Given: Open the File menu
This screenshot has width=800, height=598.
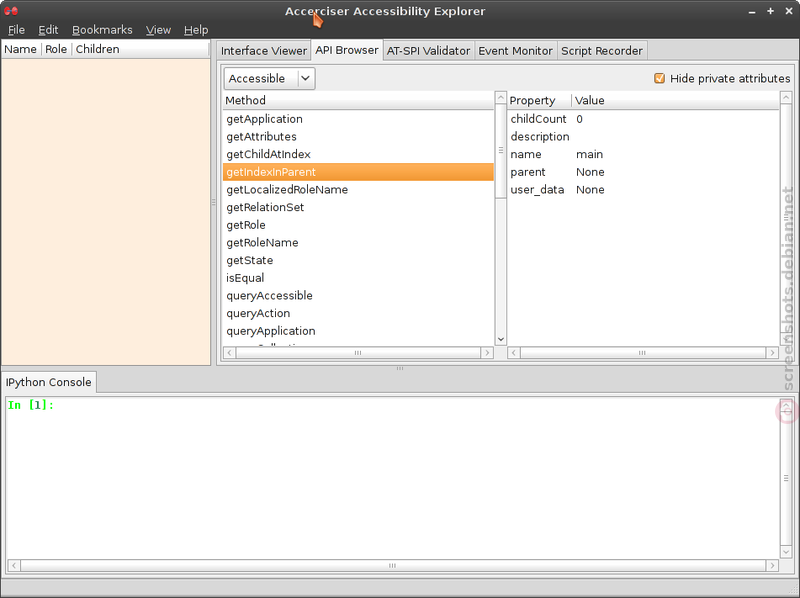Looking at the screenshot, I should [x=16, y=30].
